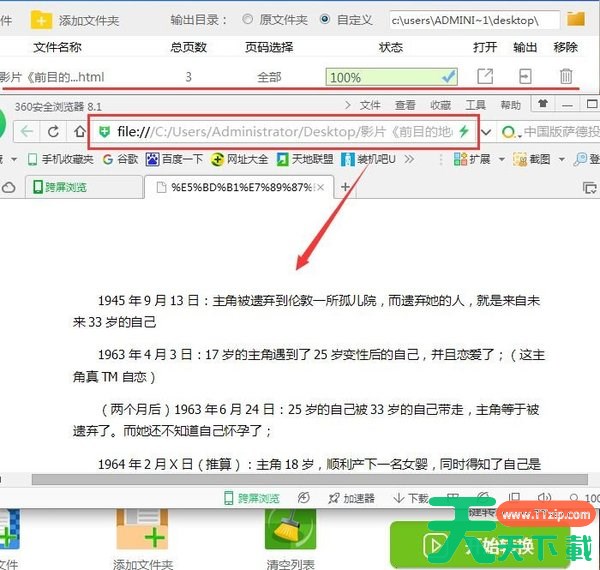Remove the file with trash icon
The width and height of the screenshot is (600, 570).
566,76
